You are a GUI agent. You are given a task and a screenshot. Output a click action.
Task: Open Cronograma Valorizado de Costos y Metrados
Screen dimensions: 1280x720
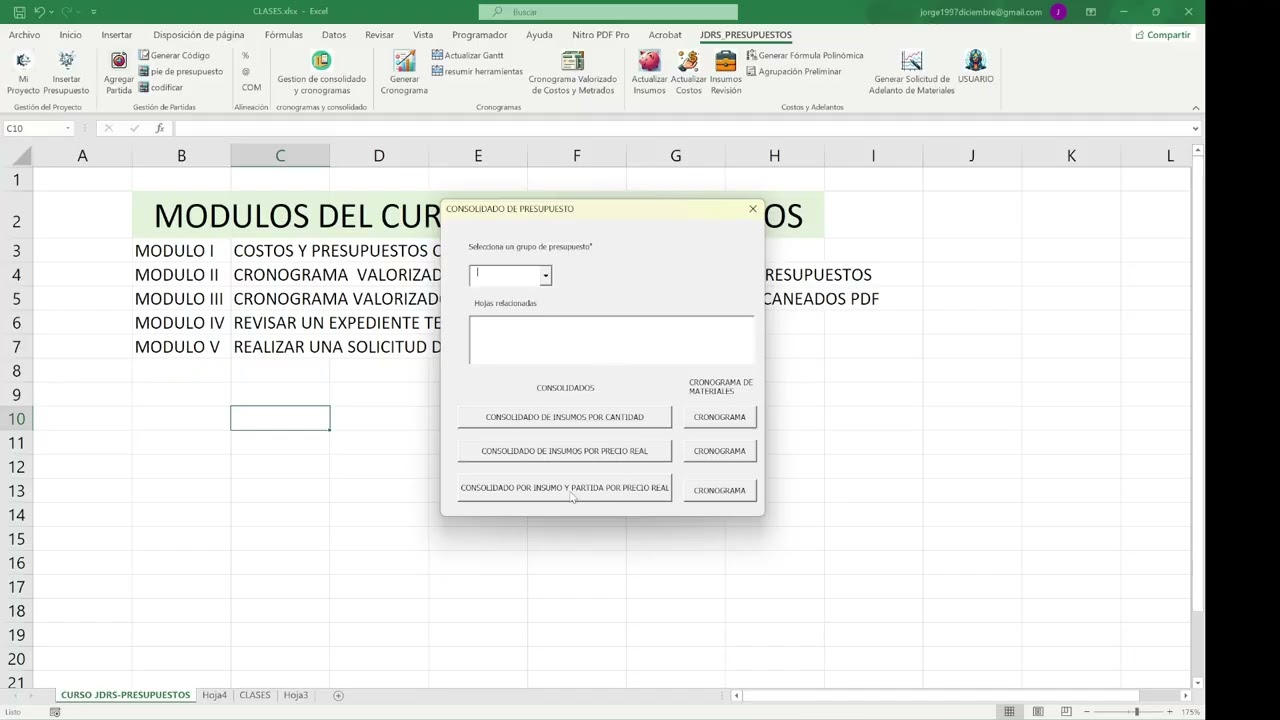[572, 73]
